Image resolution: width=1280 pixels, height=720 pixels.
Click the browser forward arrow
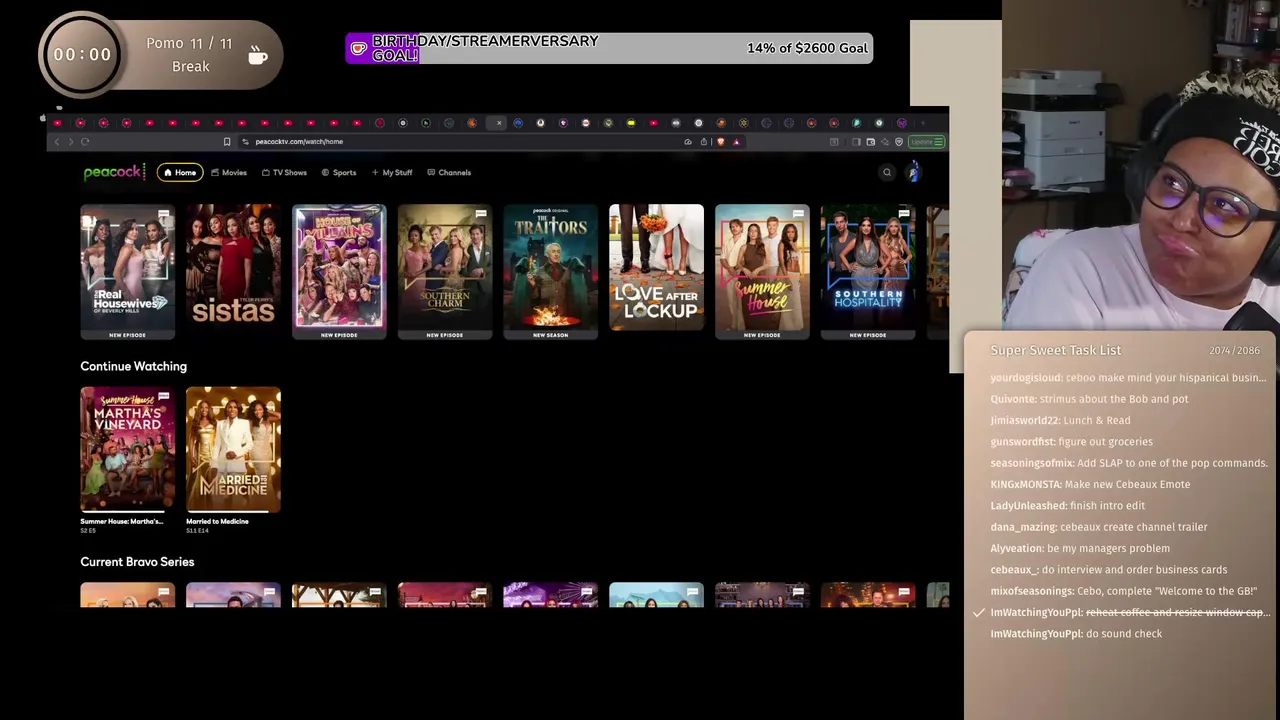pos(70,142)
